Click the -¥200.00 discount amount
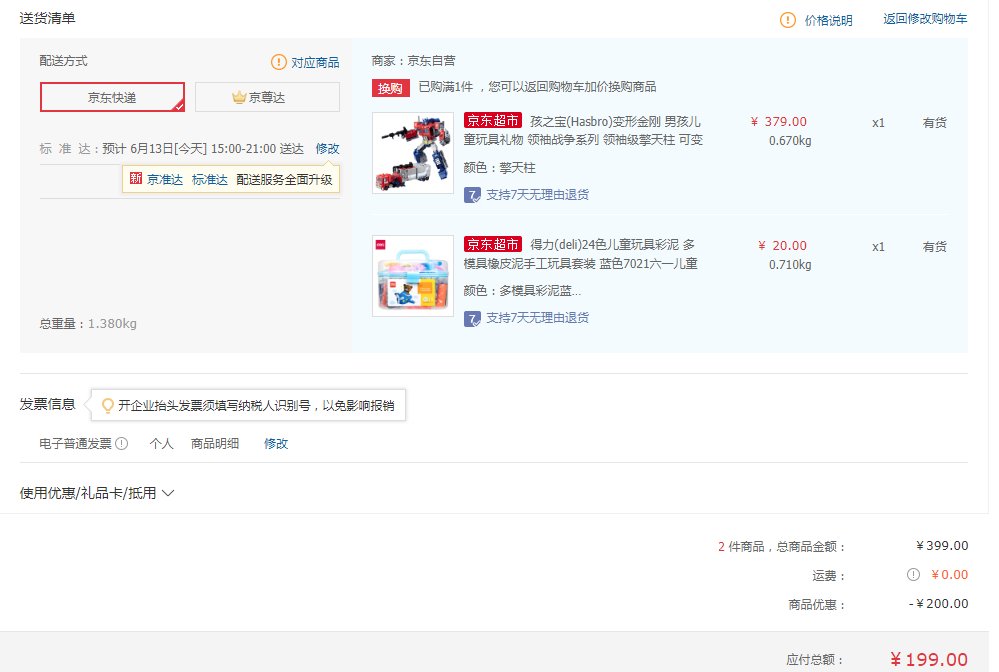This screenshot has width=999, height=672. (x=938, y=604)
